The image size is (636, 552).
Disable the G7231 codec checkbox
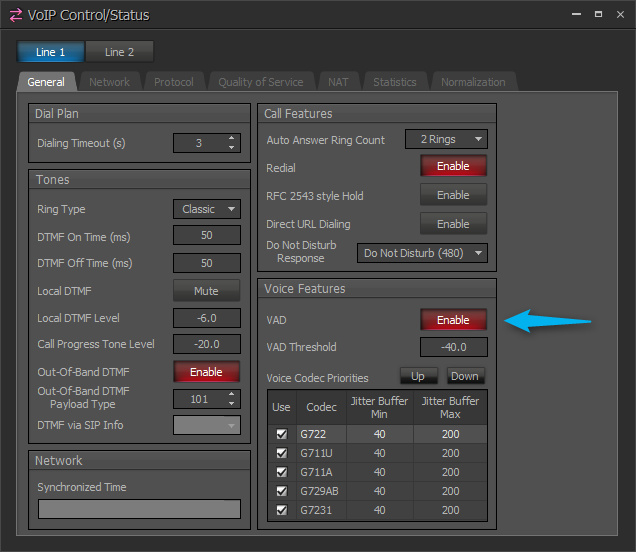point(281,510)
